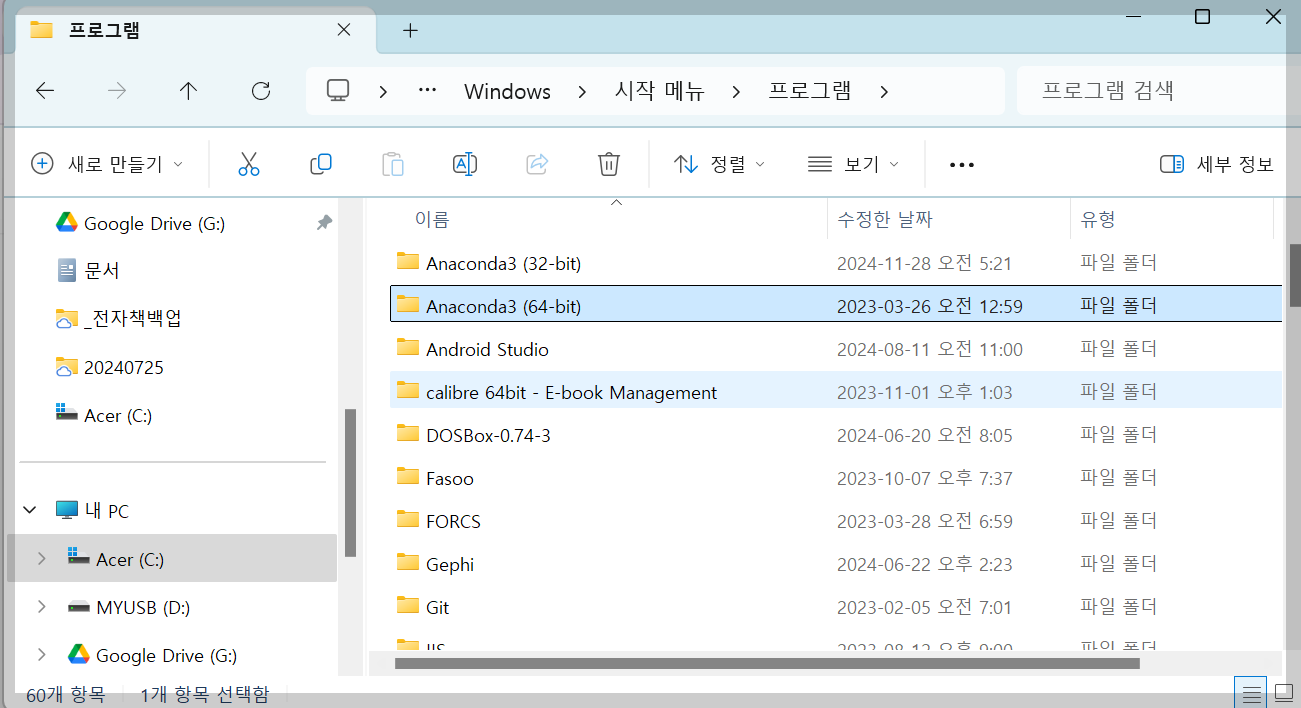The width and height of the screenshot is (1301, 708).
Task: Unpin Google Drive (G:) pin icon
Action: (324, 223)
